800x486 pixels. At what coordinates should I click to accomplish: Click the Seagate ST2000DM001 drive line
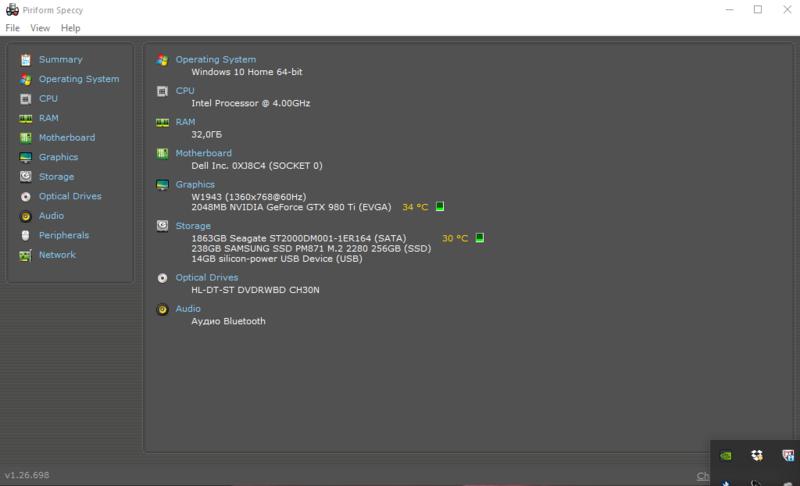pyautogui.click(x=298, y=238)
